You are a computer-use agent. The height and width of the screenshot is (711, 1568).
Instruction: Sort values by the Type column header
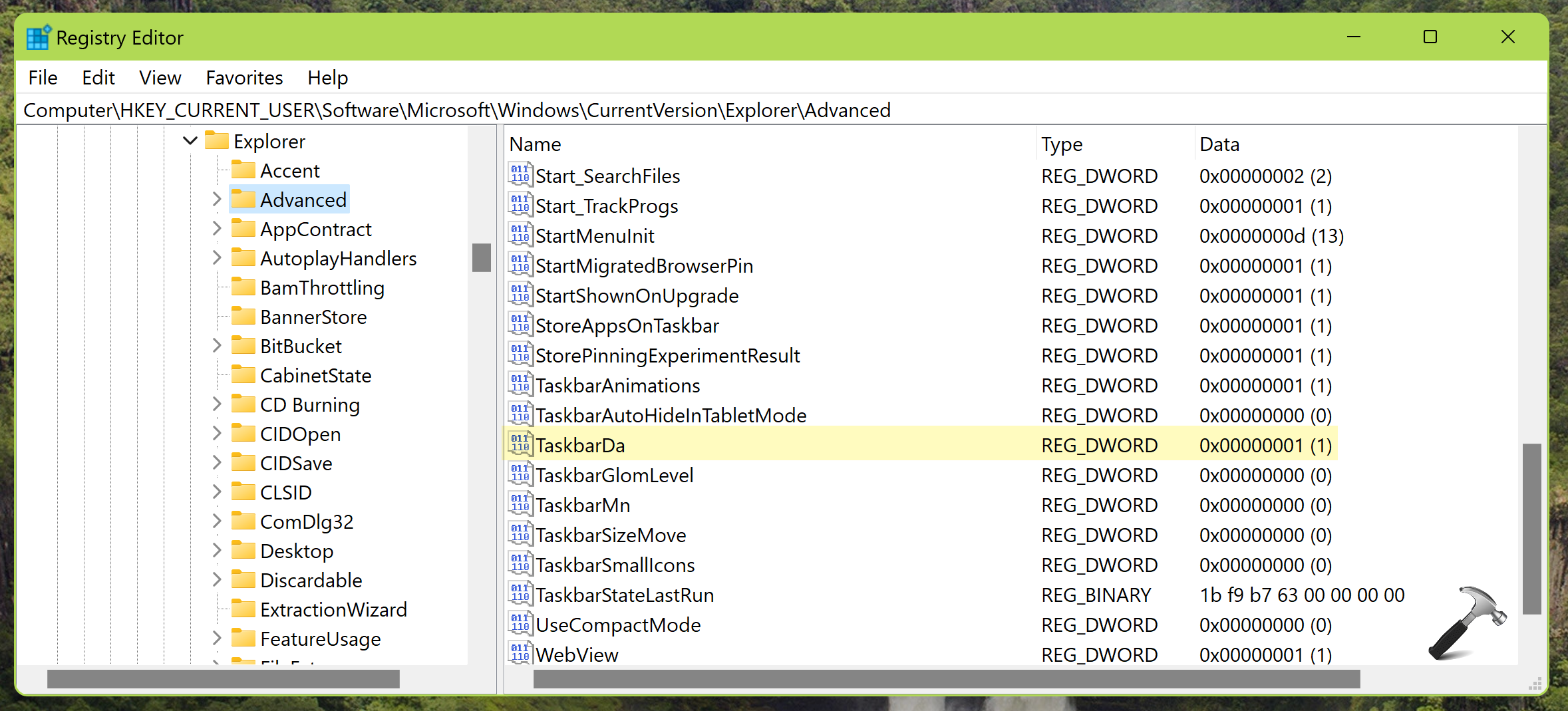[1115, 144]
